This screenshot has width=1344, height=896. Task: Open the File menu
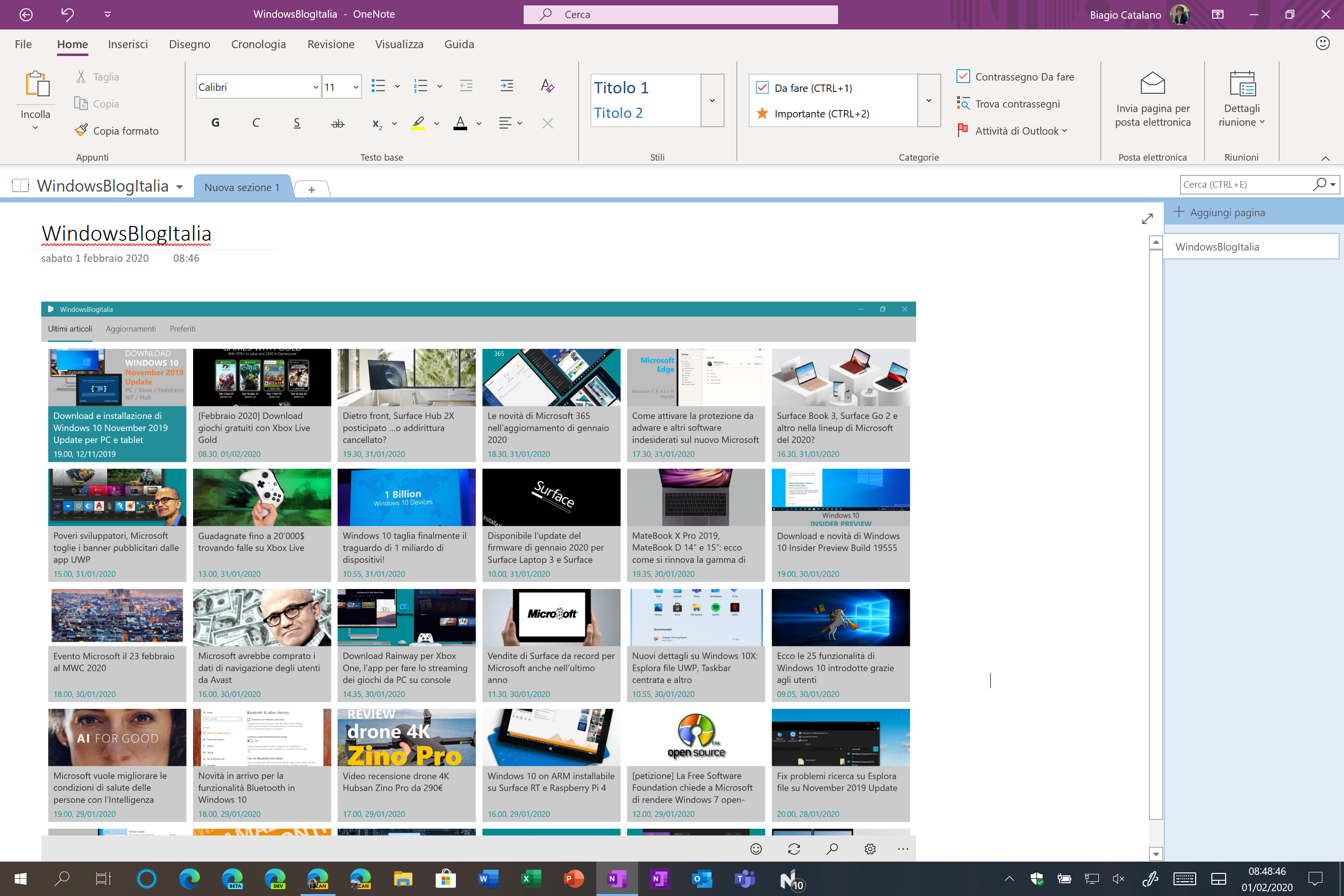[23, 44]
